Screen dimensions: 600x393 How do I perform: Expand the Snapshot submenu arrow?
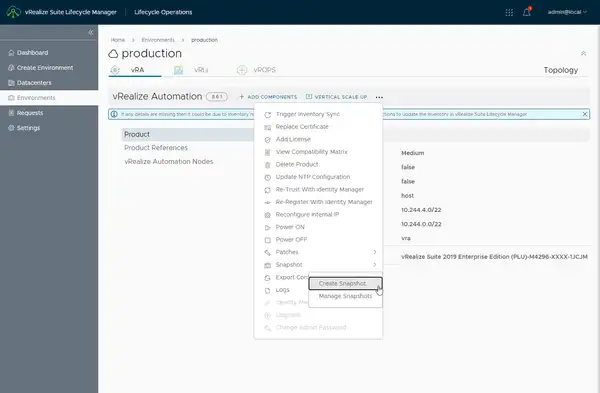[375, 265]
